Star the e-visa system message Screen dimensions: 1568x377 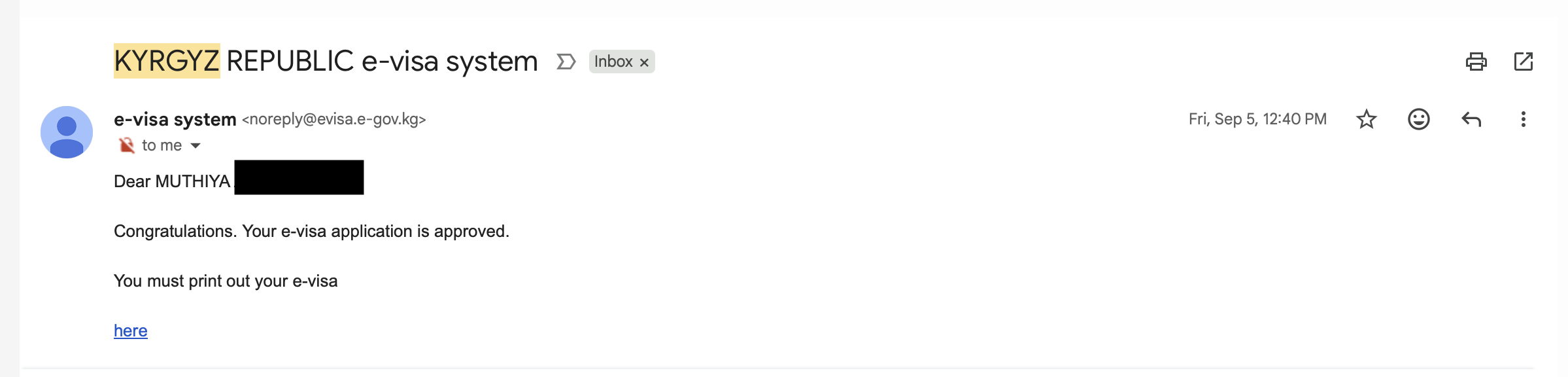click(1366, 119)
